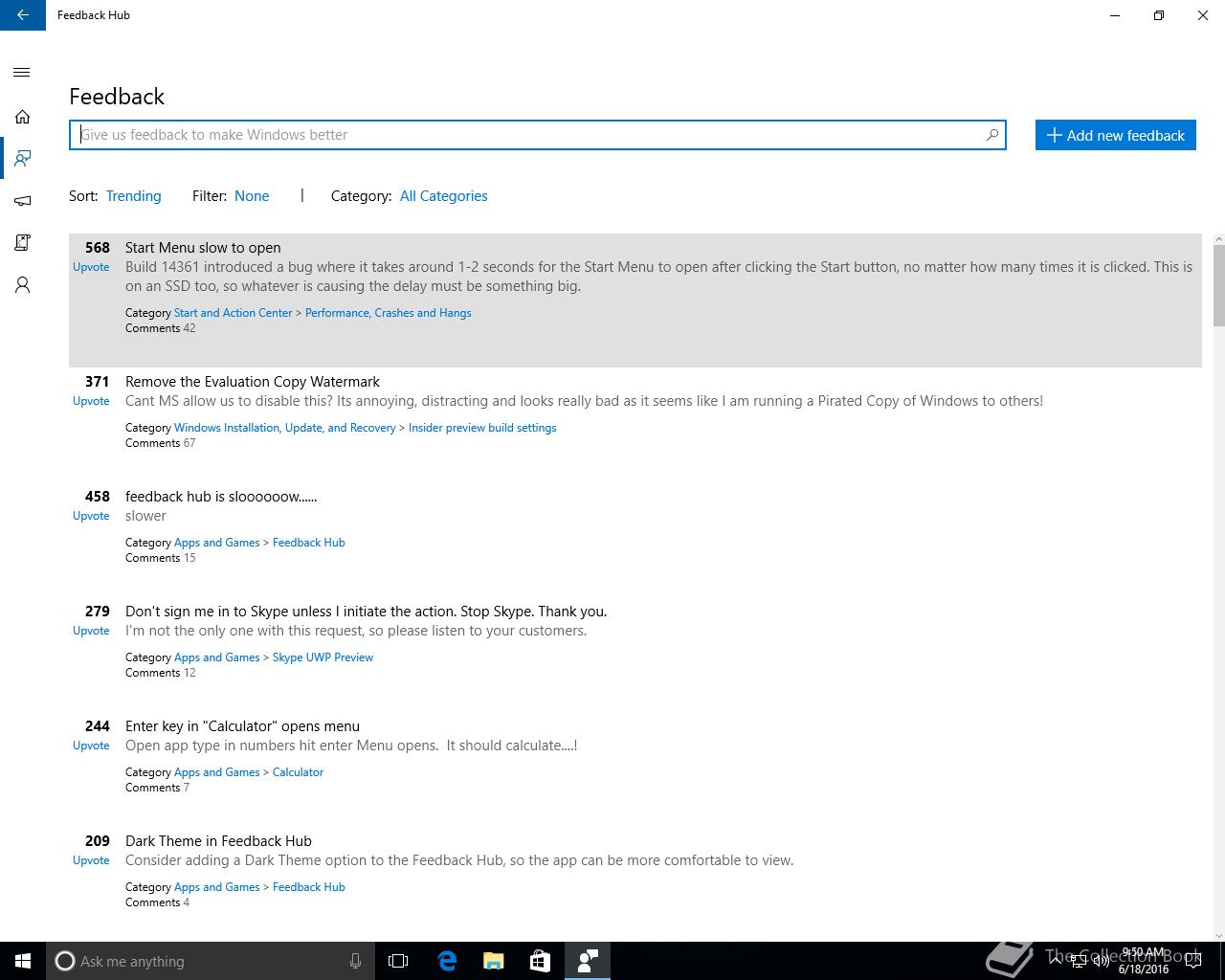
Task: Click the Cortana microphone icon
Action: (355, 961)
